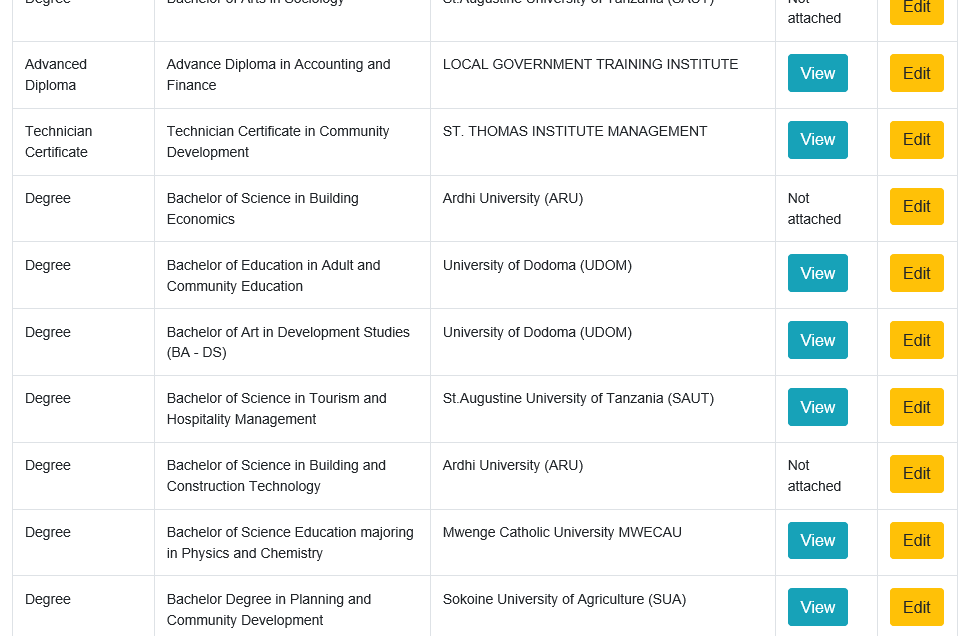Edit Building and Construction Technology degree entry
Image resolution: width=970 pixels, height=636 pixels.
pos(916,474)
